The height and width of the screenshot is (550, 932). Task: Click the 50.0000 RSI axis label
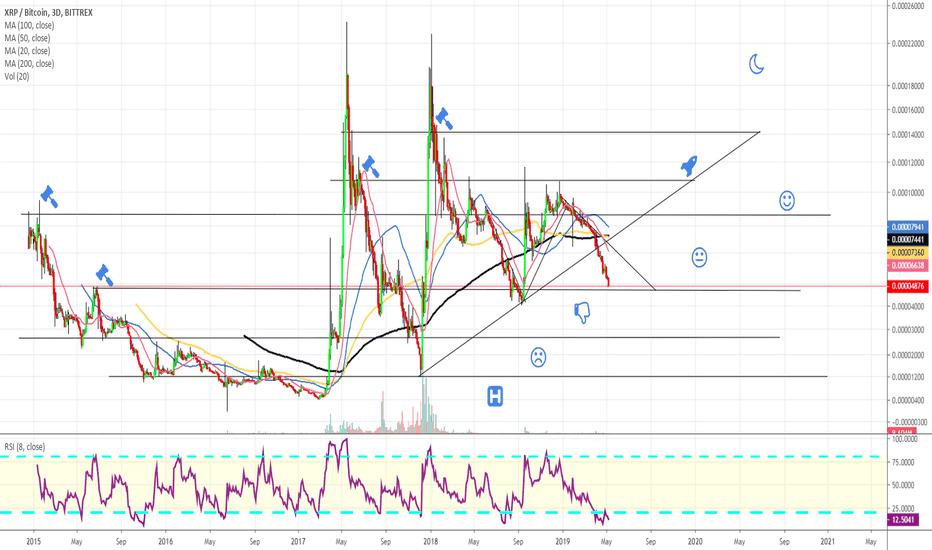[904, 485]
